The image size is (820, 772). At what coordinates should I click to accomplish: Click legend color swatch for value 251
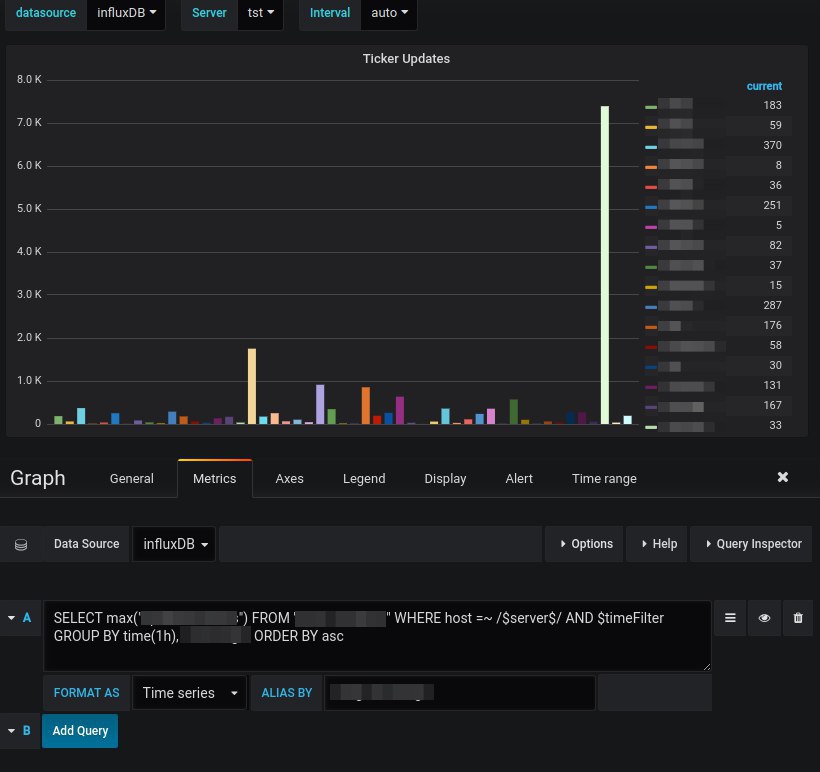[x=651, y=207]
